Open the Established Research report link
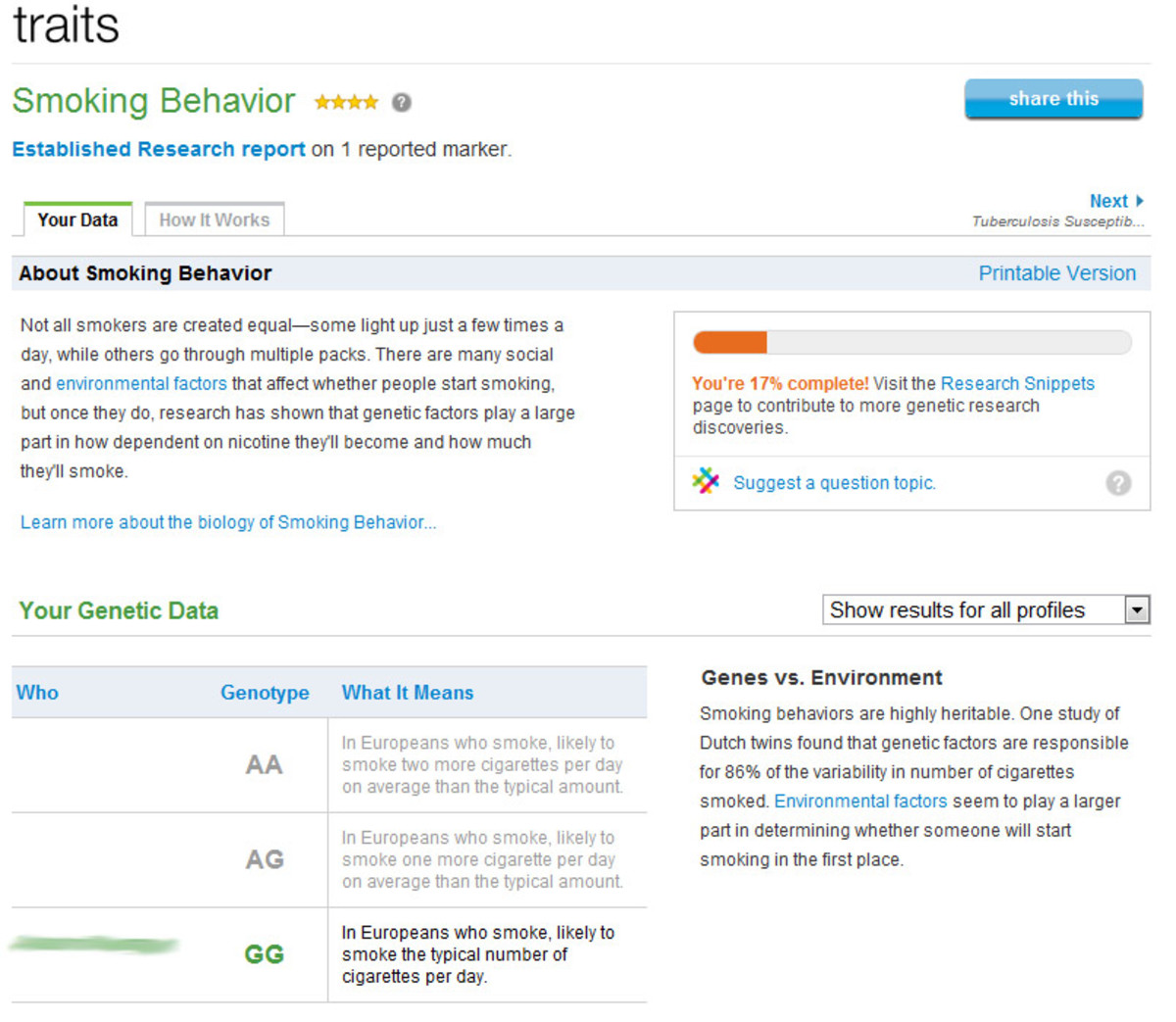Screen dimensions: 1176x1022 click(158, 149)
